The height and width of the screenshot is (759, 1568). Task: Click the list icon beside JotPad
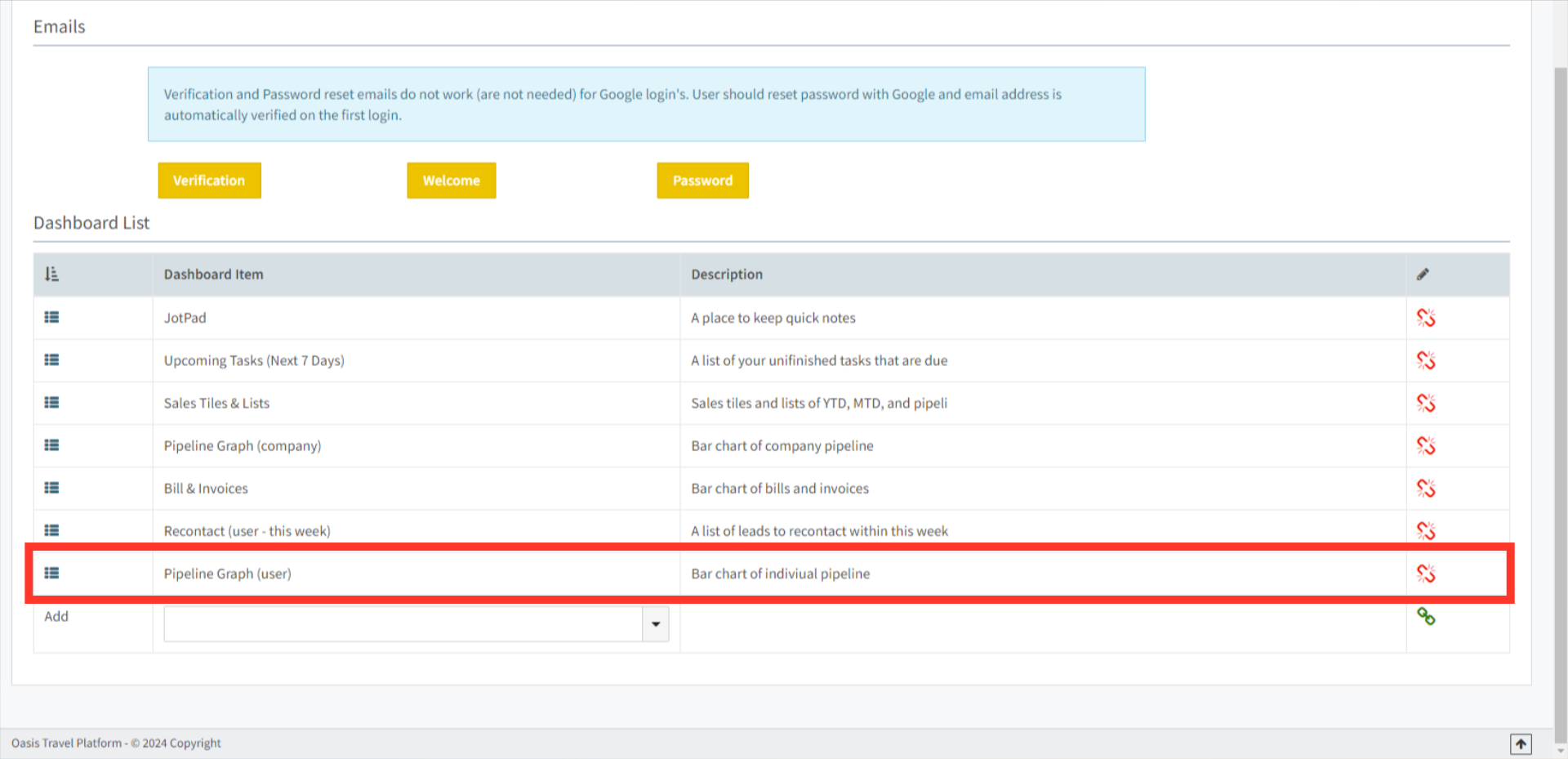pyautogui.click(x=51, y=318)
